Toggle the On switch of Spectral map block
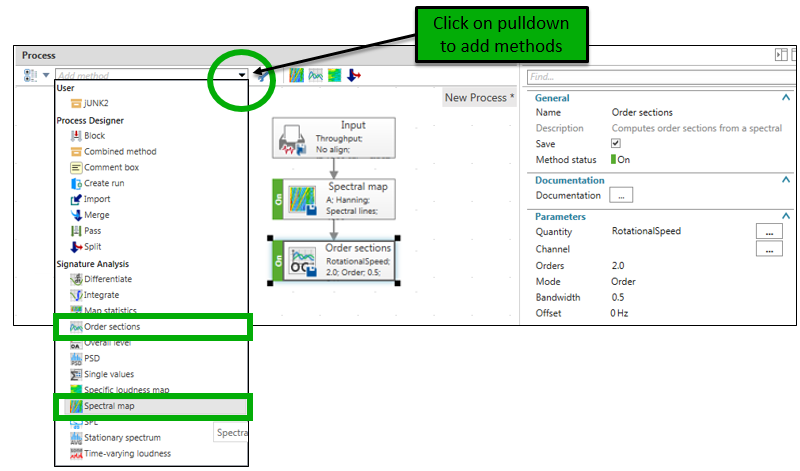Viewport: 800px width, 471px height. pyautogui.click(x=279, y=200)
